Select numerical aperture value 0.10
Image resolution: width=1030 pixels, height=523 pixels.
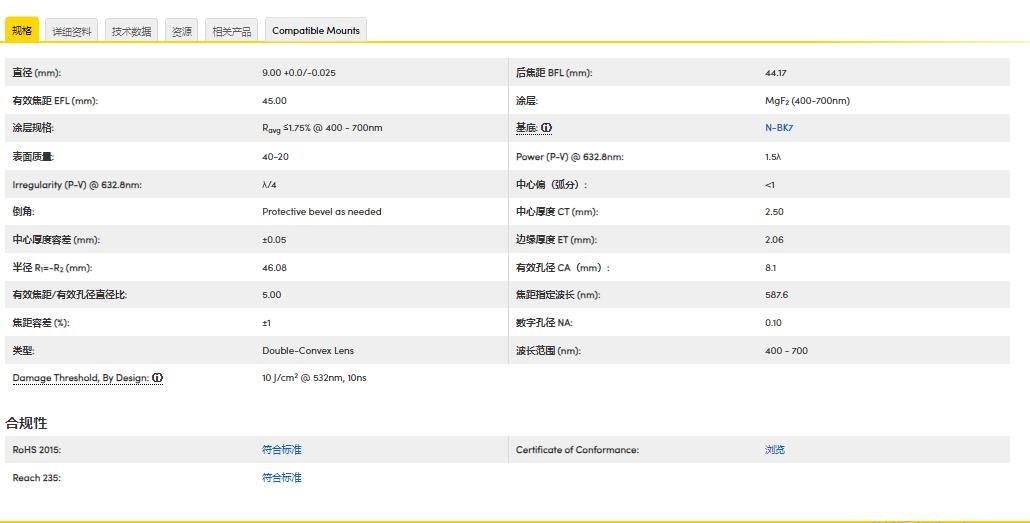point(773,323)
